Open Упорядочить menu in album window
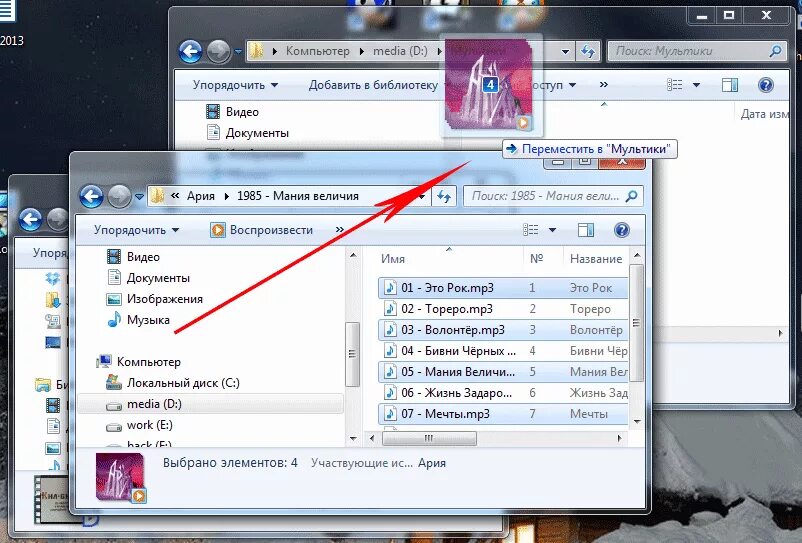The image size is (802, 543). pos(136,230)
